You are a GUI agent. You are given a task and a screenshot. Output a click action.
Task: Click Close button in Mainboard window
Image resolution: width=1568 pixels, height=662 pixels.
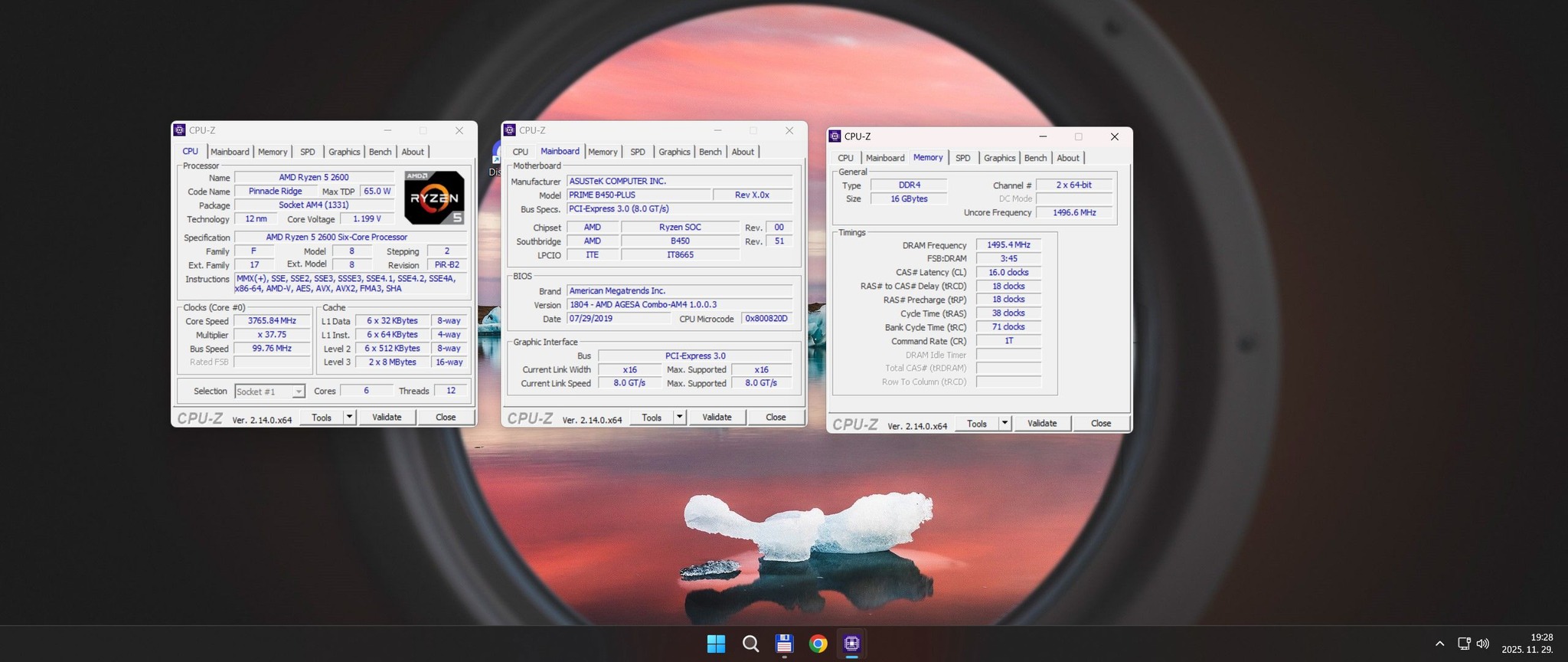(x=776, y=417)
